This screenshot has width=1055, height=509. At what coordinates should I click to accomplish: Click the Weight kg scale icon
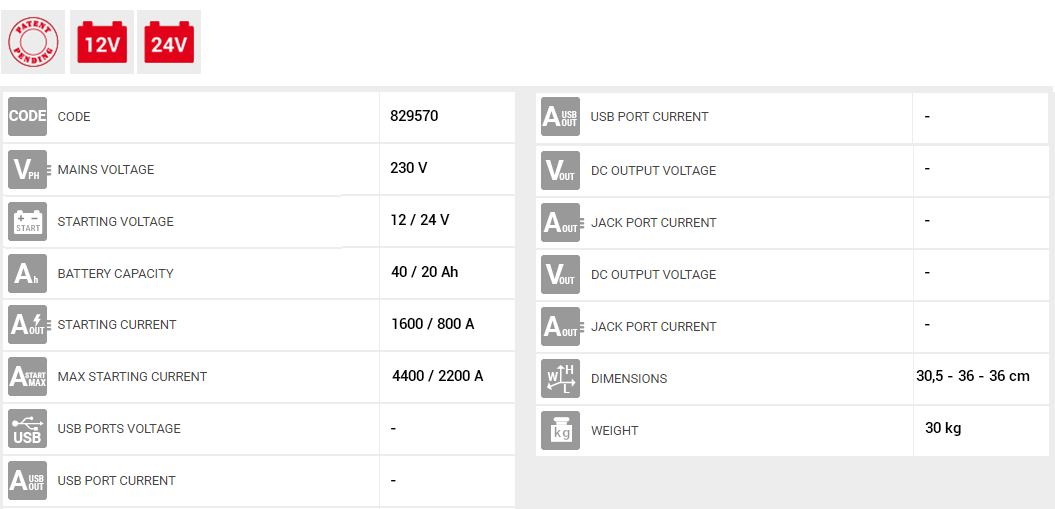(x=560, y=430)
